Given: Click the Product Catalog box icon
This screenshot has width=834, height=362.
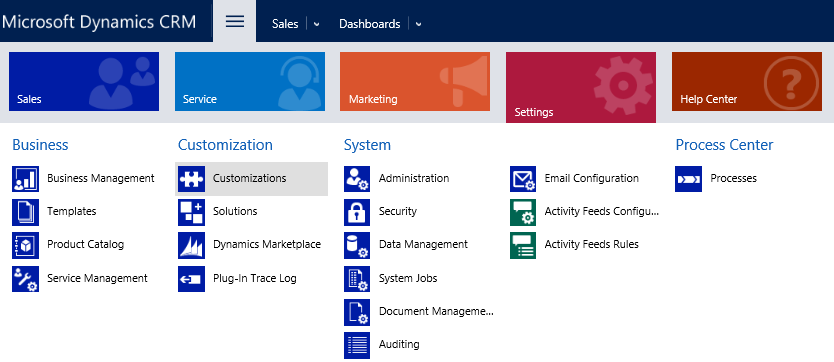Looking at the screenshot, I should (26, 245).
